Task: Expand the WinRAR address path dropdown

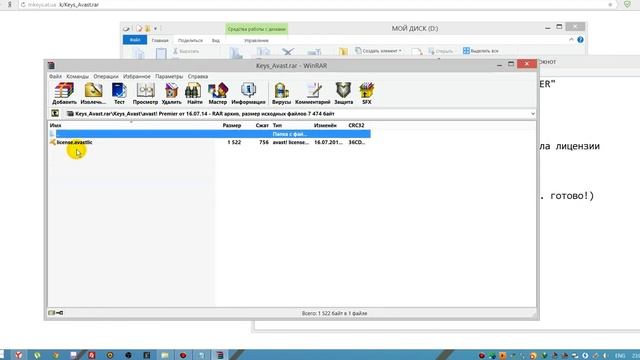Action: (533, 113)
